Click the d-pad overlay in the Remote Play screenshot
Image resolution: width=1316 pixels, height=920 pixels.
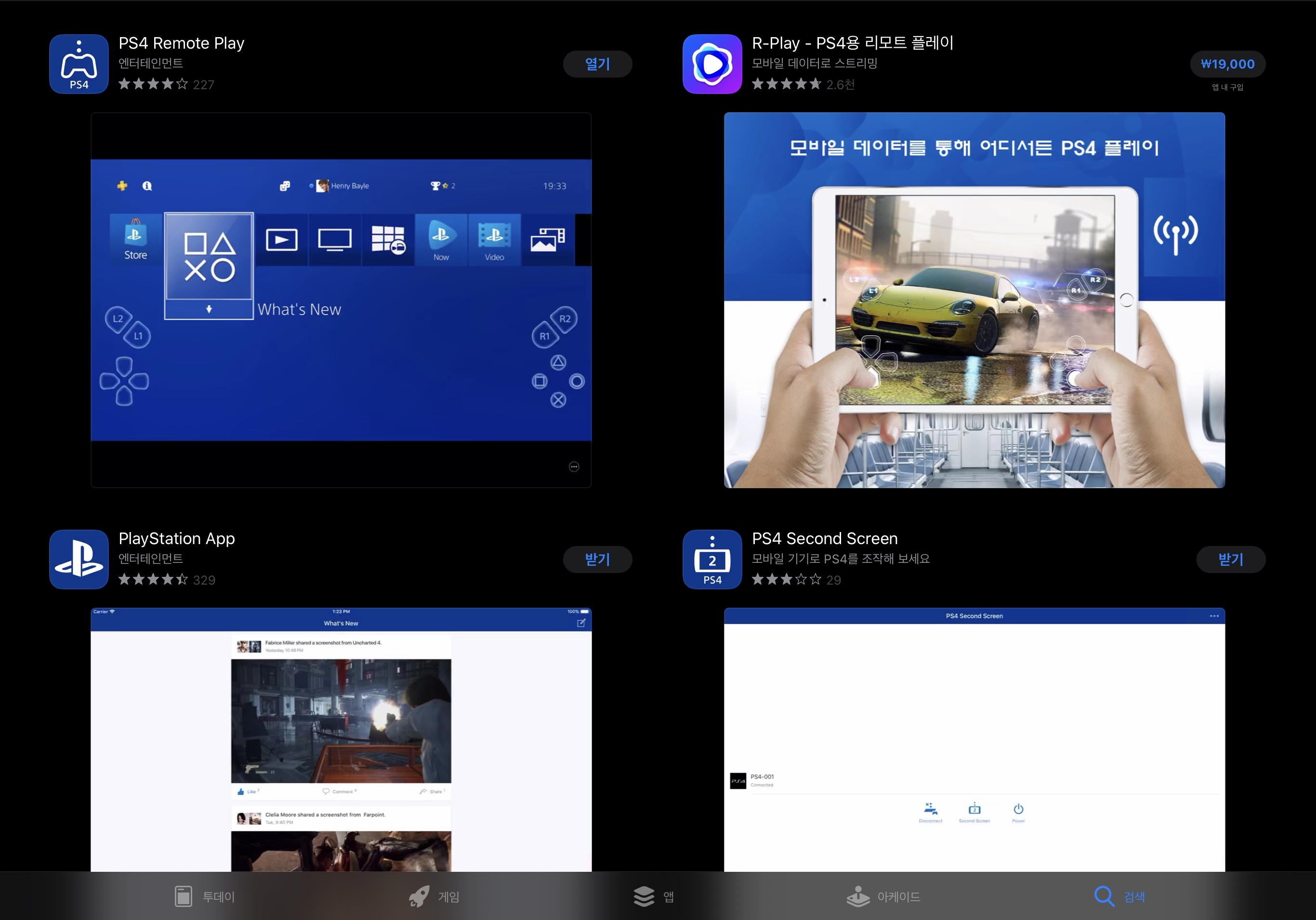(x=124, y=381)
